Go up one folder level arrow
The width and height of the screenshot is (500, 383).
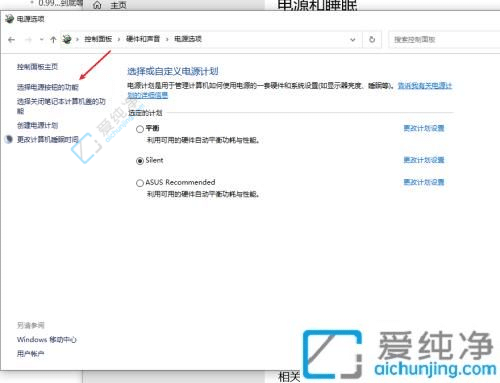click(53, 40)
